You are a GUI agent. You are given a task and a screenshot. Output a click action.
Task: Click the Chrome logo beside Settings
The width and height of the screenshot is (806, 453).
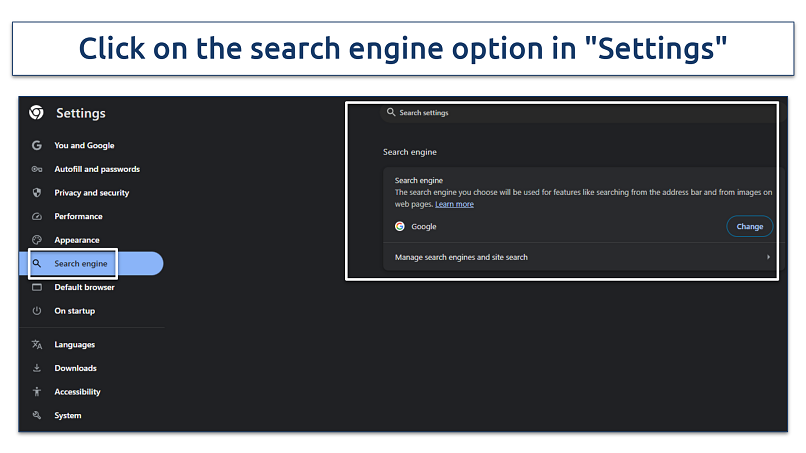click(36, 113)
